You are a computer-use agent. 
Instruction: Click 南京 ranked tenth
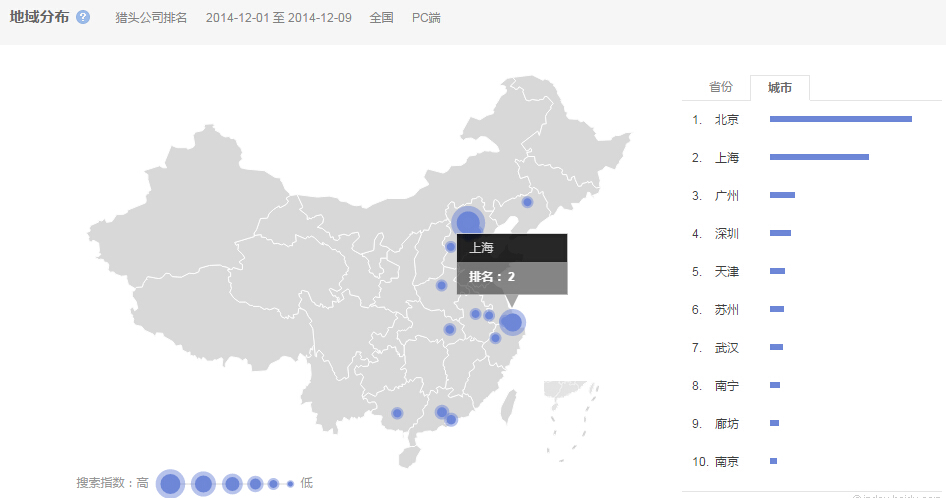(727, 462)
